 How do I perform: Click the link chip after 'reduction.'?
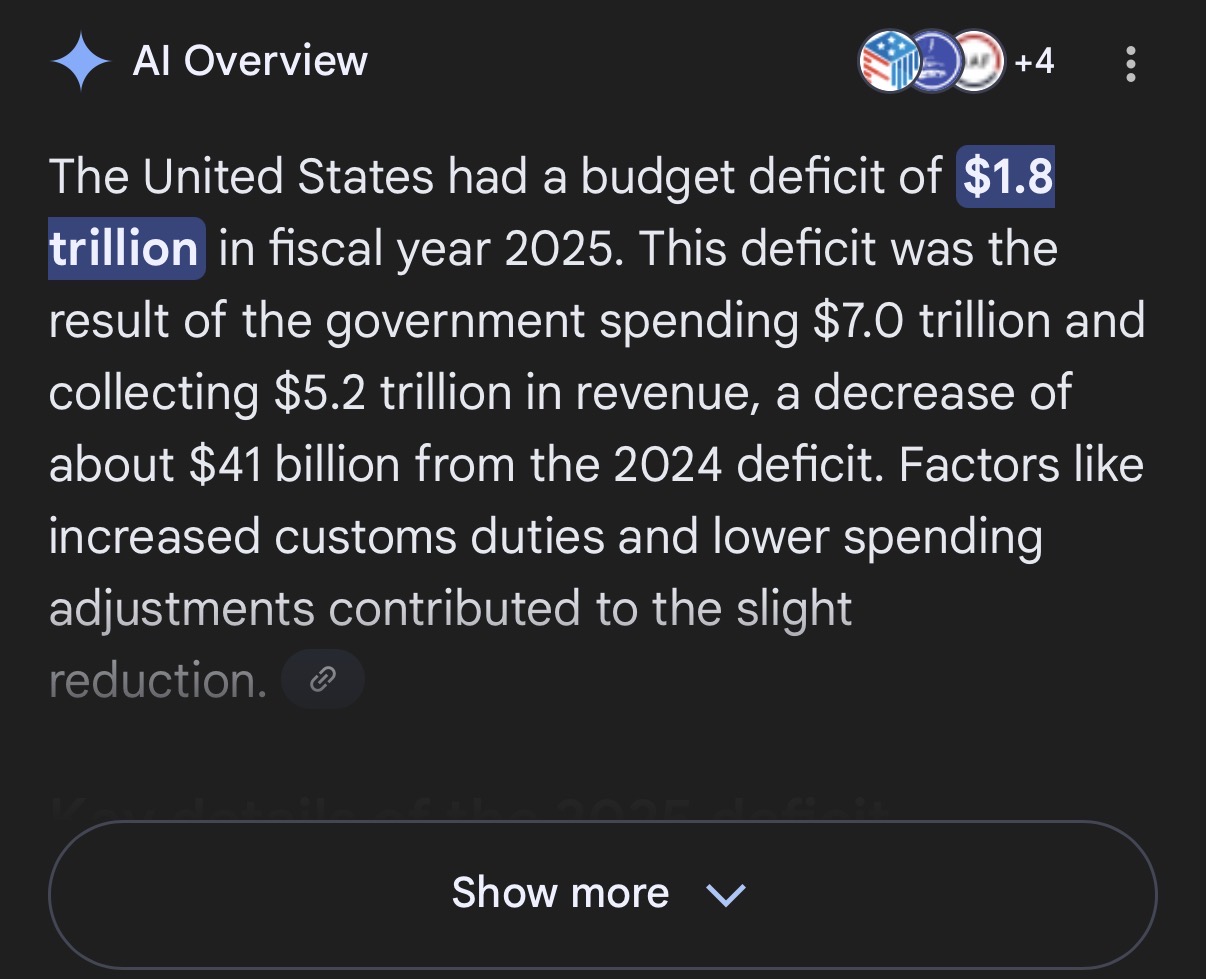(x=322, y=680)
